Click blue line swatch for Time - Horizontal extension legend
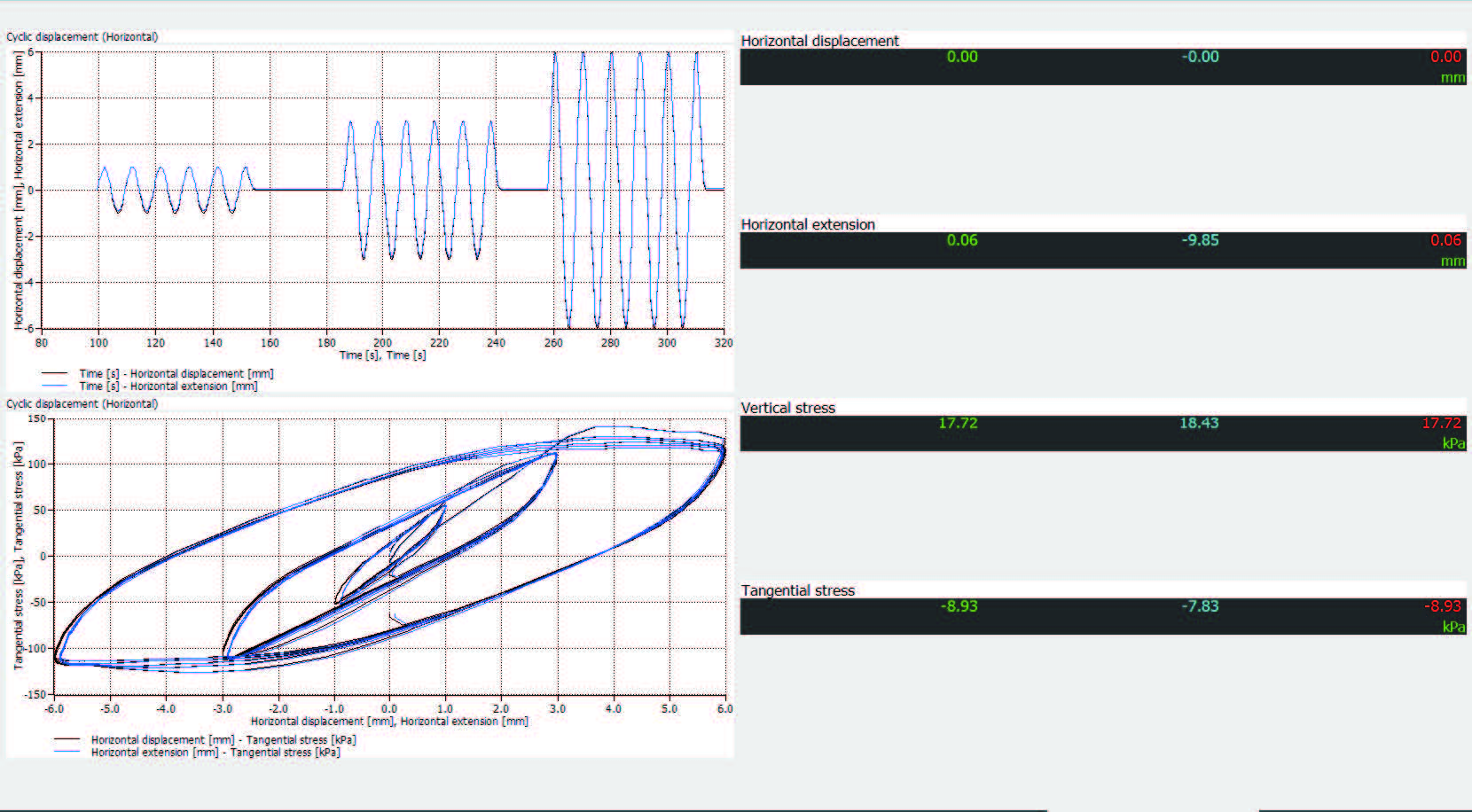This screenshot has height=812, width=1472. 55,386
